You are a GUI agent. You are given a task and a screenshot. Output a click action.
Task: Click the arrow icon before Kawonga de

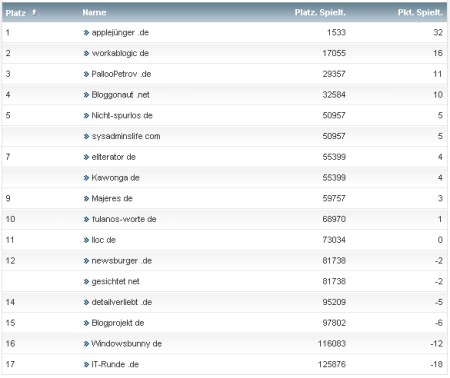pyautogui.click(x=86, y=178)
